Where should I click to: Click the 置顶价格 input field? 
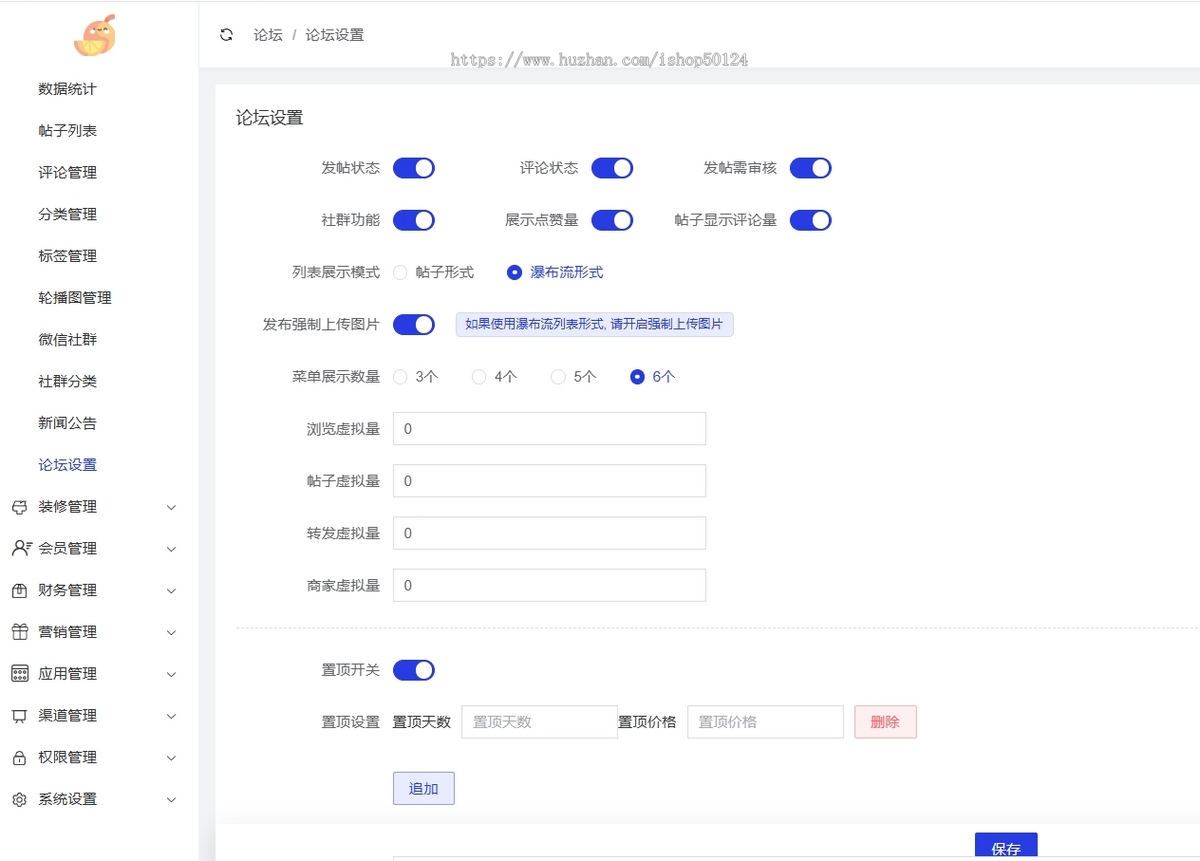[765, 722]
